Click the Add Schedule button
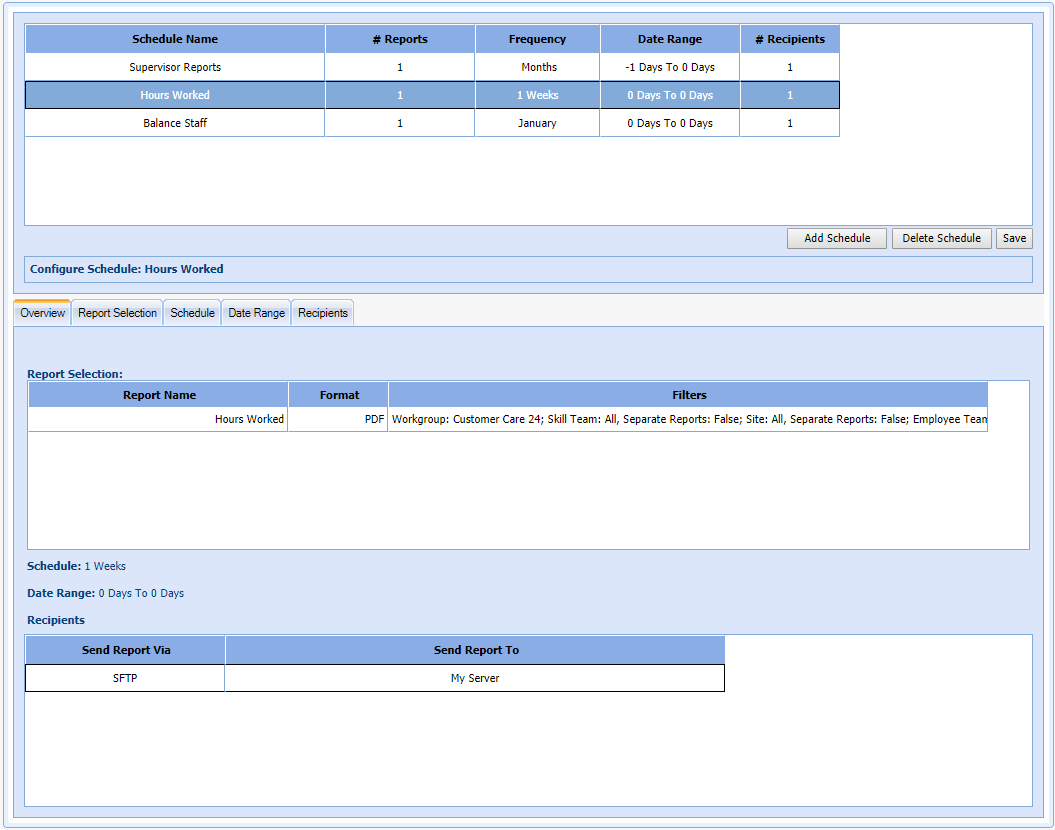1055x830 pixels. coord(837,239)
